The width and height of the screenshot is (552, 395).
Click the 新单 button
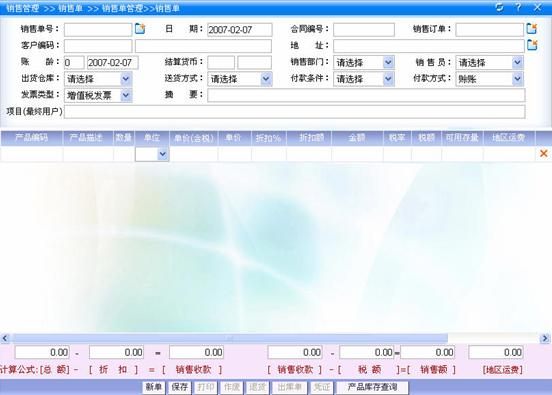coord(154,387)
